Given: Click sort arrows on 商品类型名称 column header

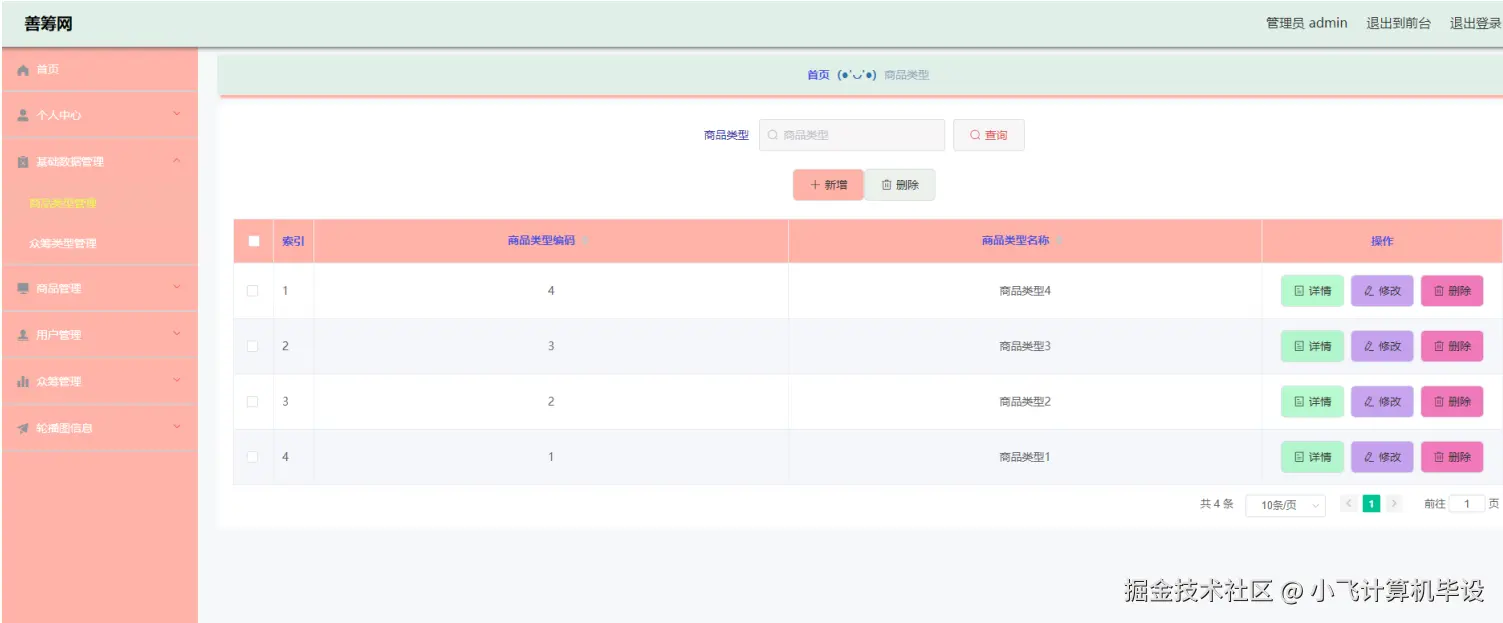Looking at the screenshot, I should (1060, 241).
